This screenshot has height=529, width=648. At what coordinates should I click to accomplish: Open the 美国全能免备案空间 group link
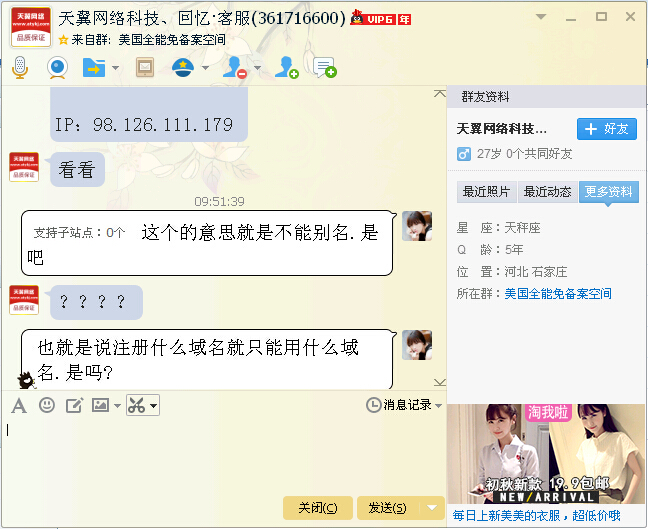[x=558, y=294]
